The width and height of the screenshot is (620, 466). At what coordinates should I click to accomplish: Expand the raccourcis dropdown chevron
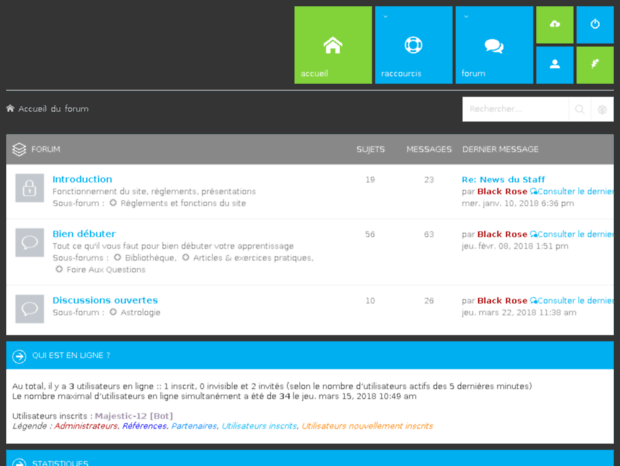coord(385,16)
